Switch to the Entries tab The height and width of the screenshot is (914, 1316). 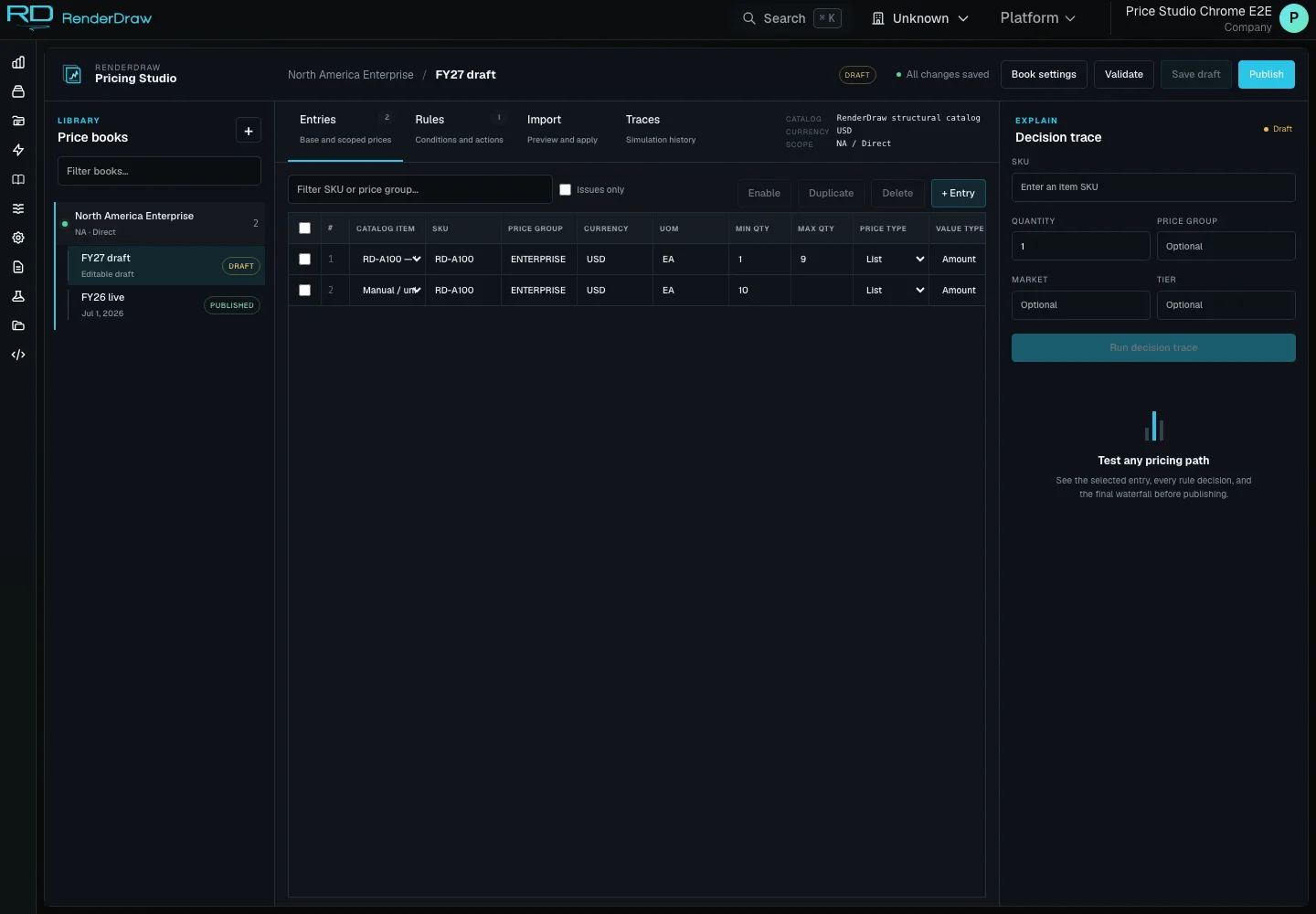click(345, 129)
